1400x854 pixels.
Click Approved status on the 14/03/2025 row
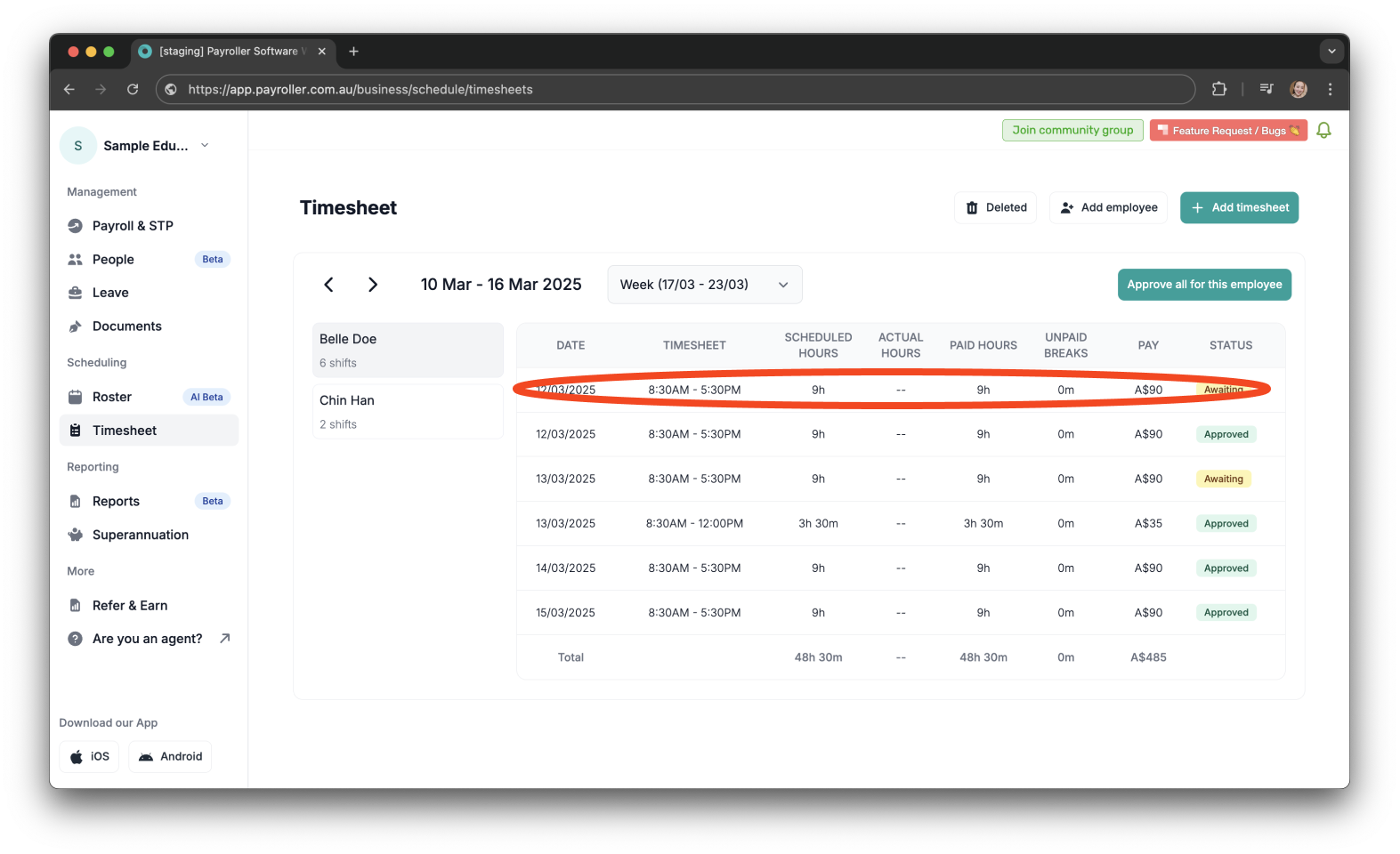pyautogui.click(x=1226, y=568)
